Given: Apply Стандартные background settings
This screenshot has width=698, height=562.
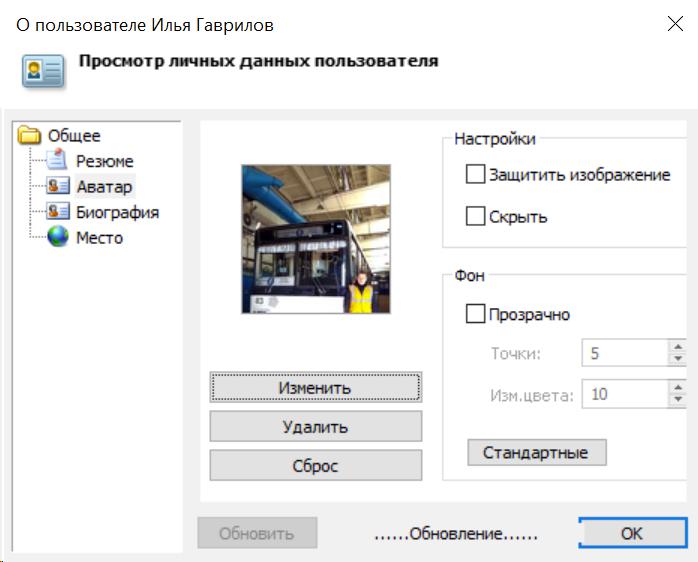Looking at the screenshot, I should [x=536, y=452].
